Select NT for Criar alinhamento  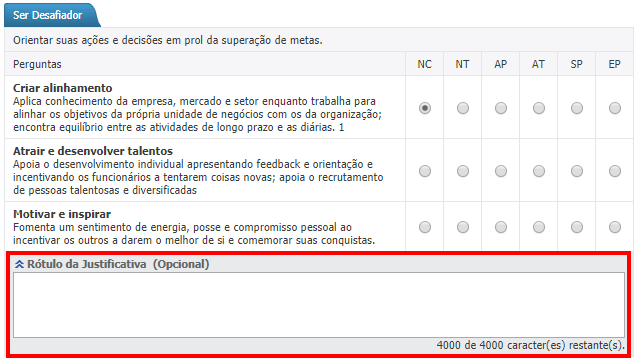click(463, 108)
